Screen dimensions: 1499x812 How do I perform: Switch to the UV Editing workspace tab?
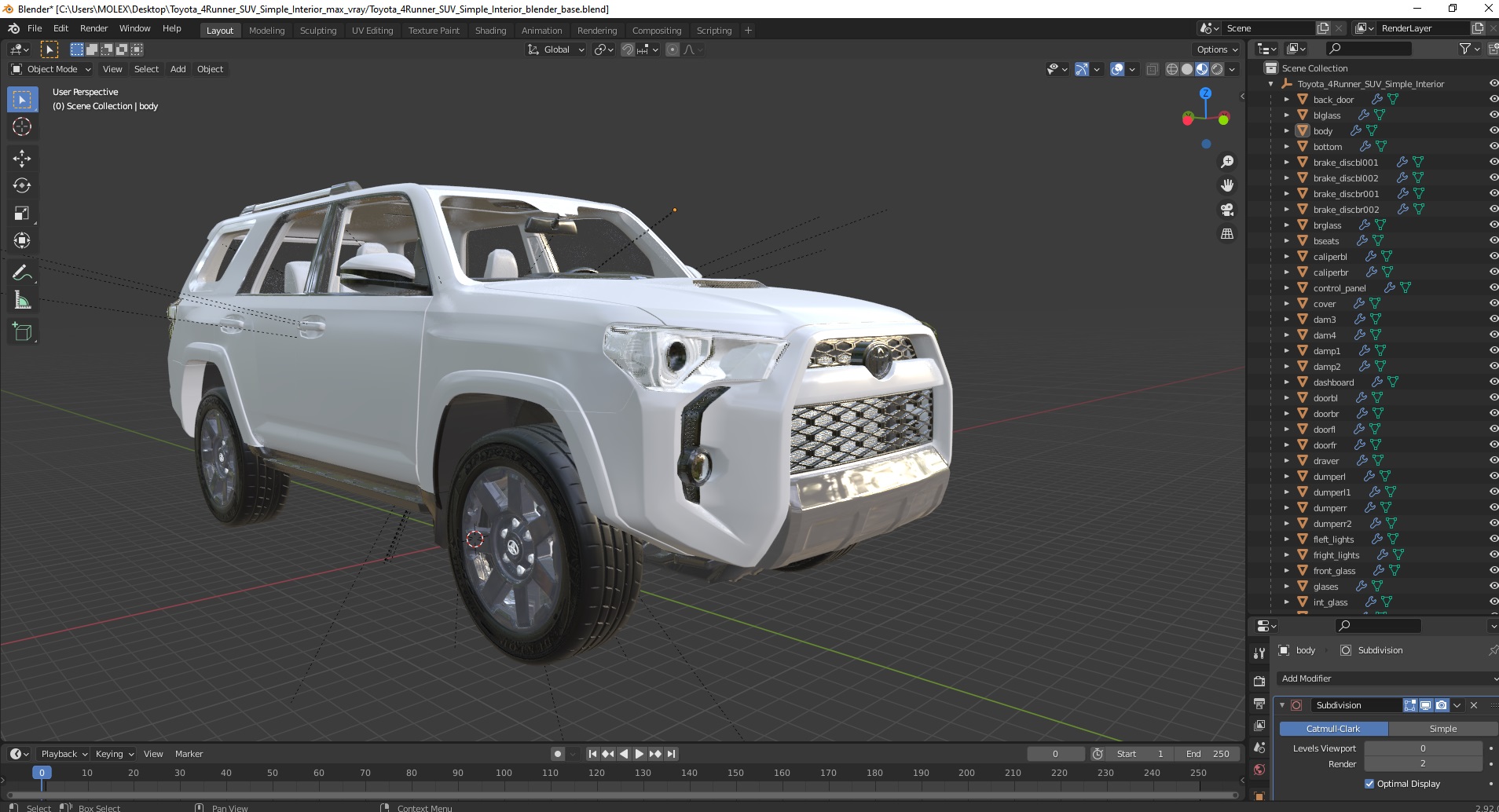tap(372, 31)
